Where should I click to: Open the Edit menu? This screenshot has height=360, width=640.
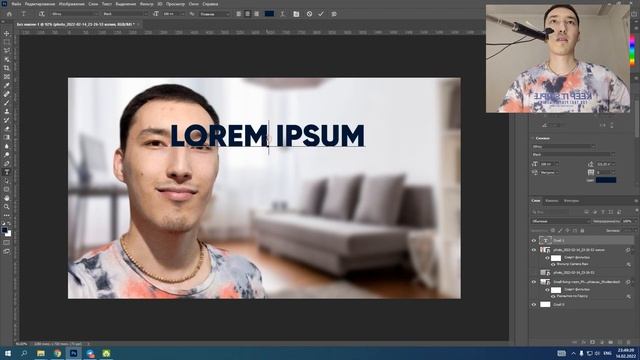tap(40, 4)
